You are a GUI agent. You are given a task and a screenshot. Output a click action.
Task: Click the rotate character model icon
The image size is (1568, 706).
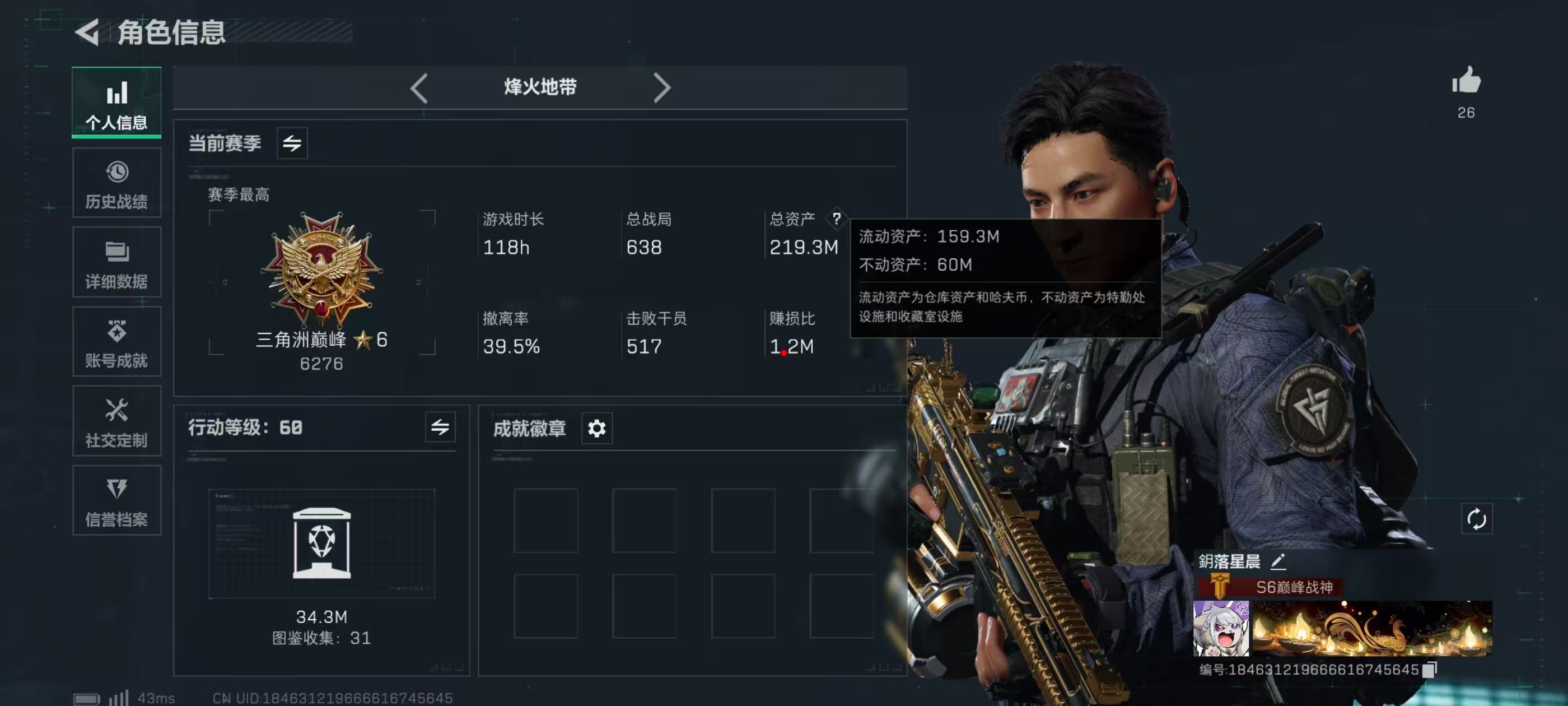tap(1477, 519)
